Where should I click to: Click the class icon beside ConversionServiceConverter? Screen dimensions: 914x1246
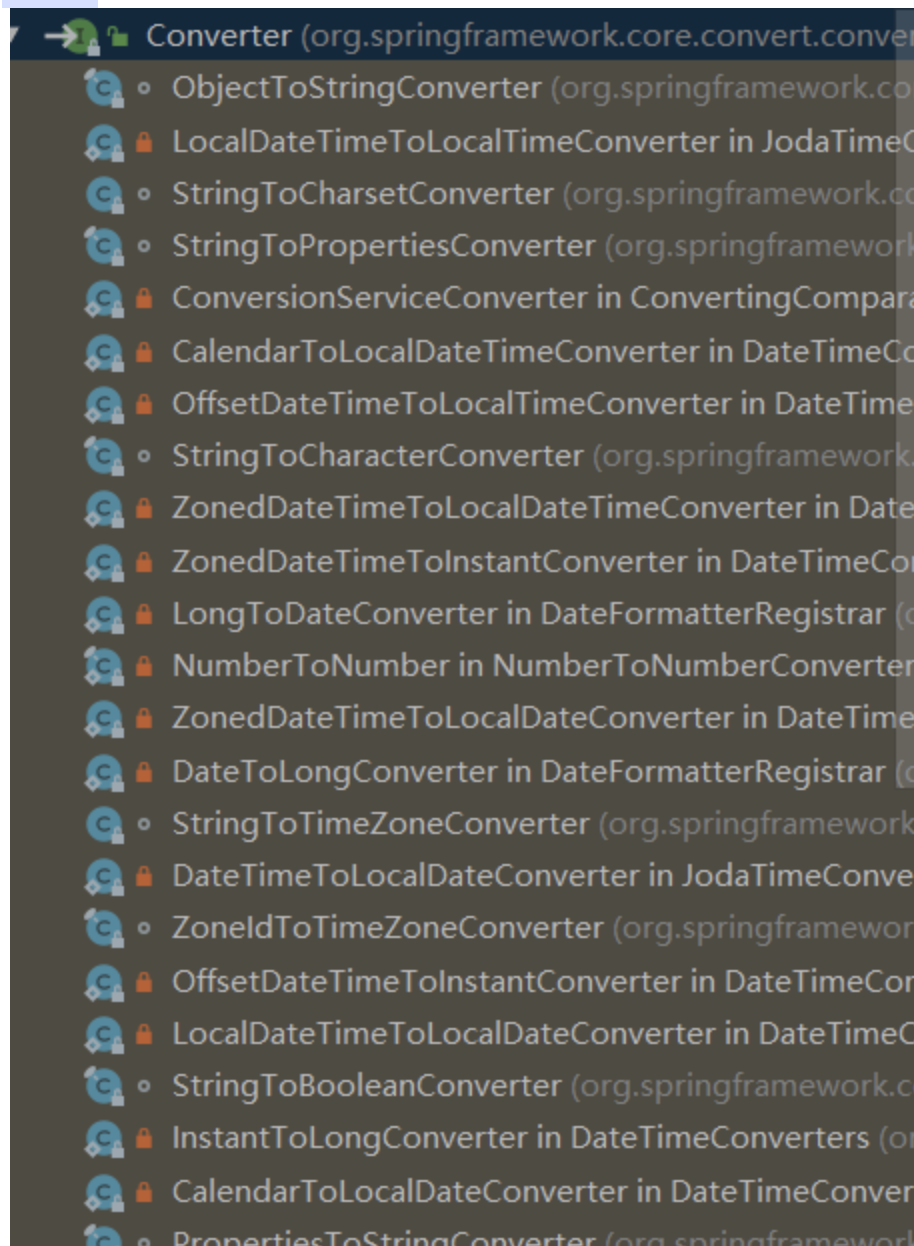point(104,299)
